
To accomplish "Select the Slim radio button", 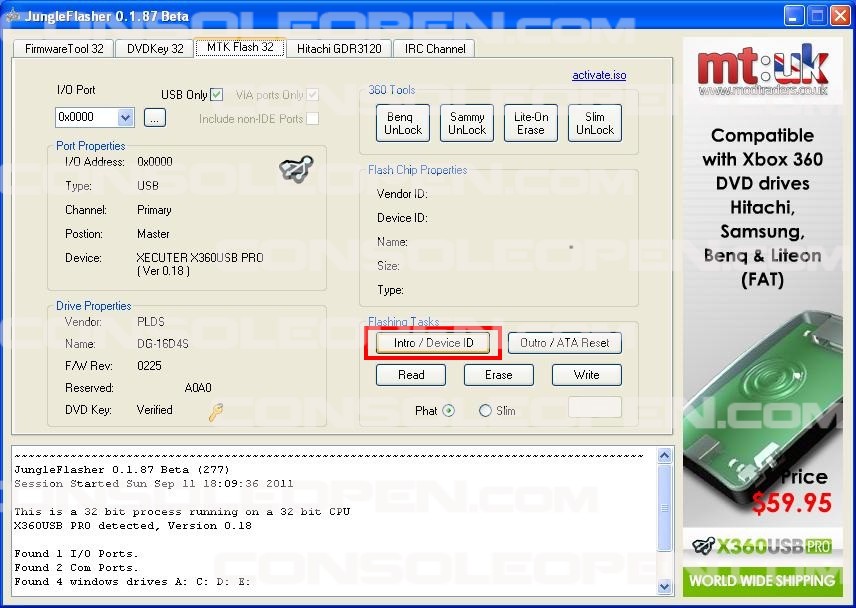I will point(485,410).
